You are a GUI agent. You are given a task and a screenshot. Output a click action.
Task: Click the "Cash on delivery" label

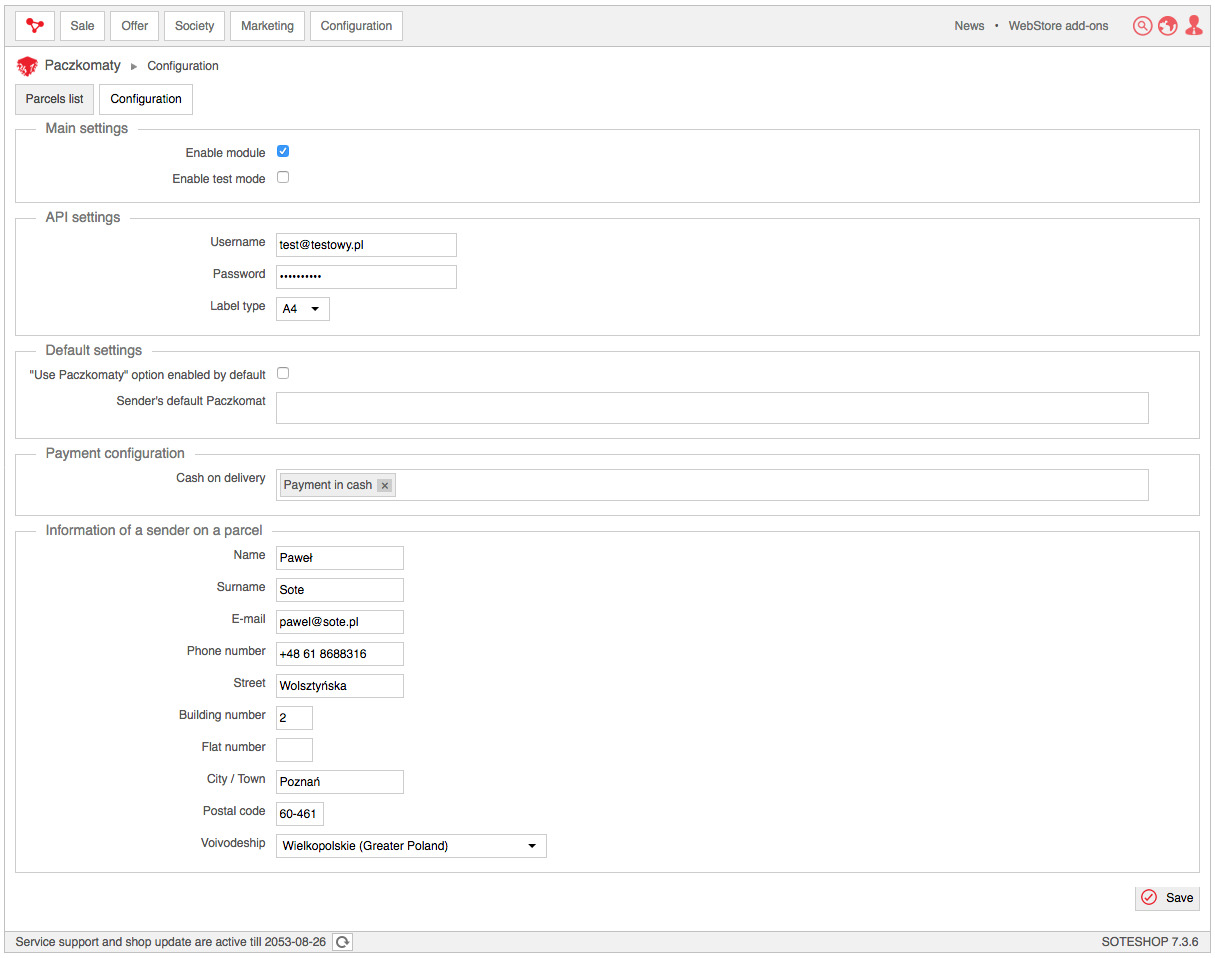pos(221,478)
